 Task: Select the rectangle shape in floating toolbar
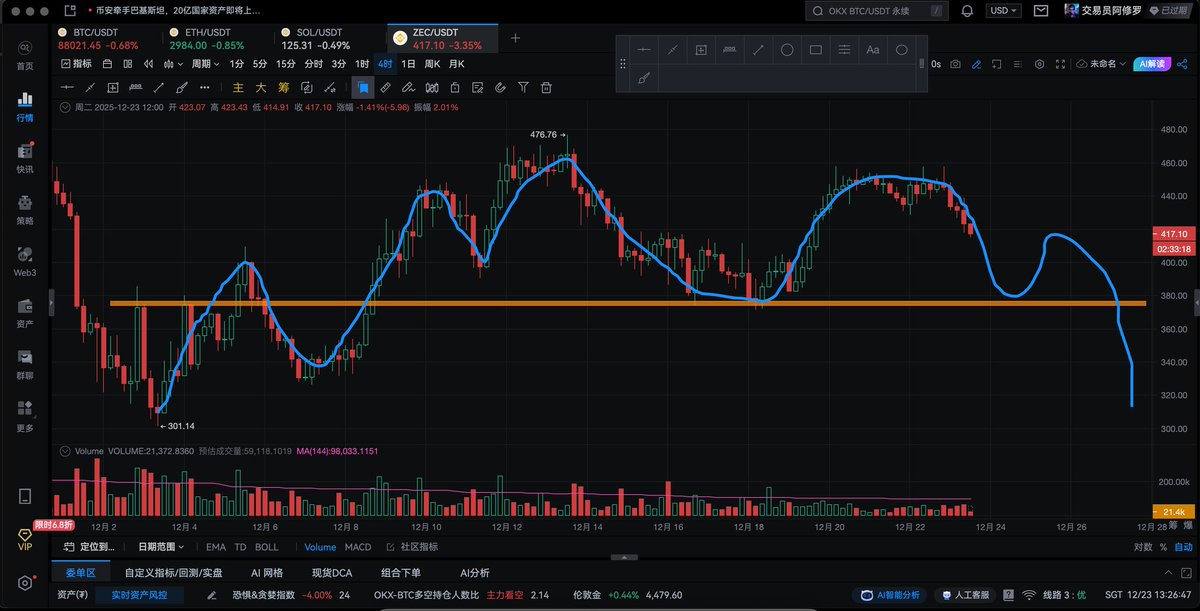[x=815, y=50]
